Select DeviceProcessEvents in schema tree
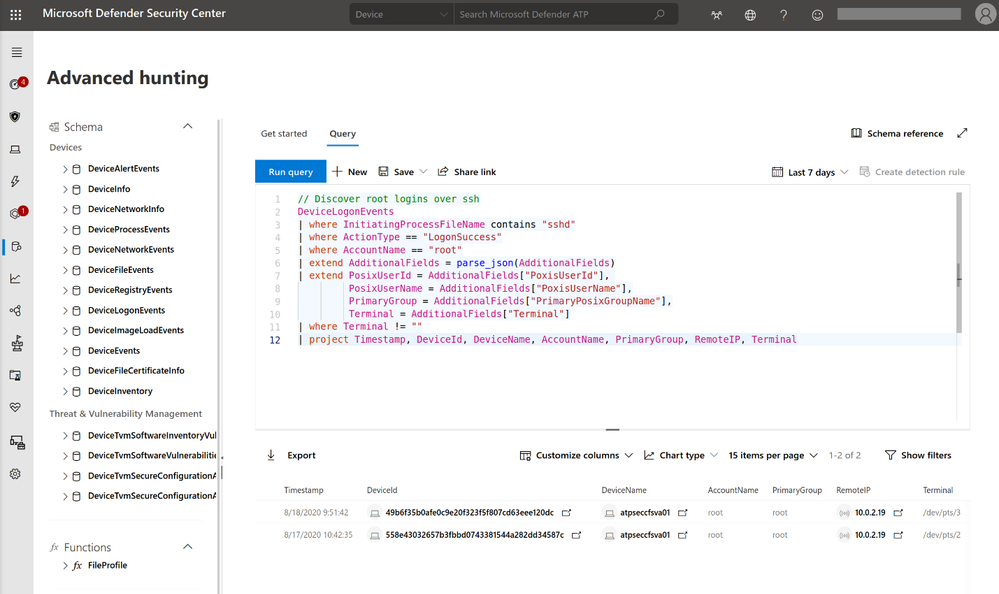999x594 pixels. tap(129, 229)
